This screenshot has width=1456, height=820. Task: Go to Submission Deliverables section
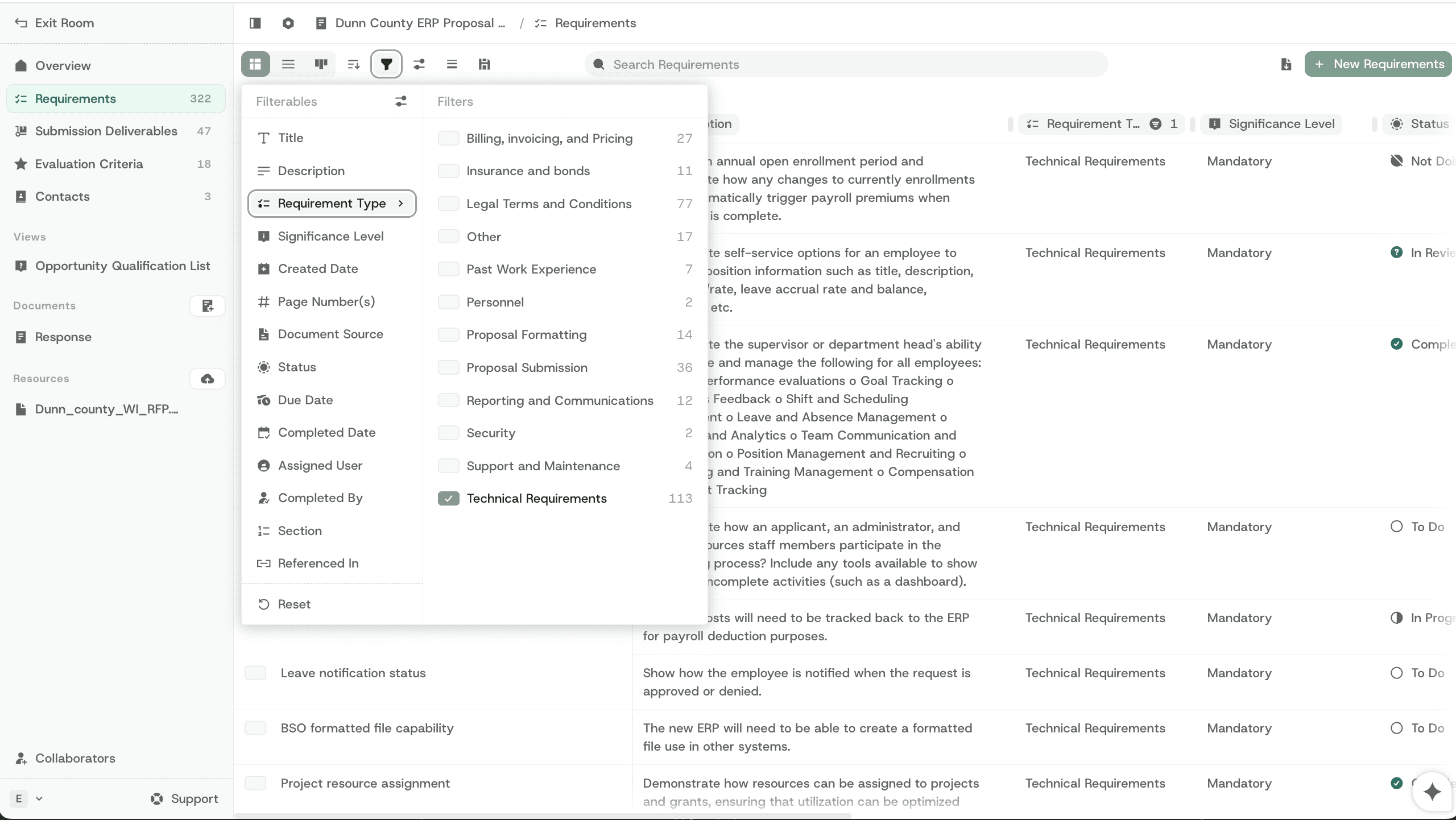click(106, 131)
